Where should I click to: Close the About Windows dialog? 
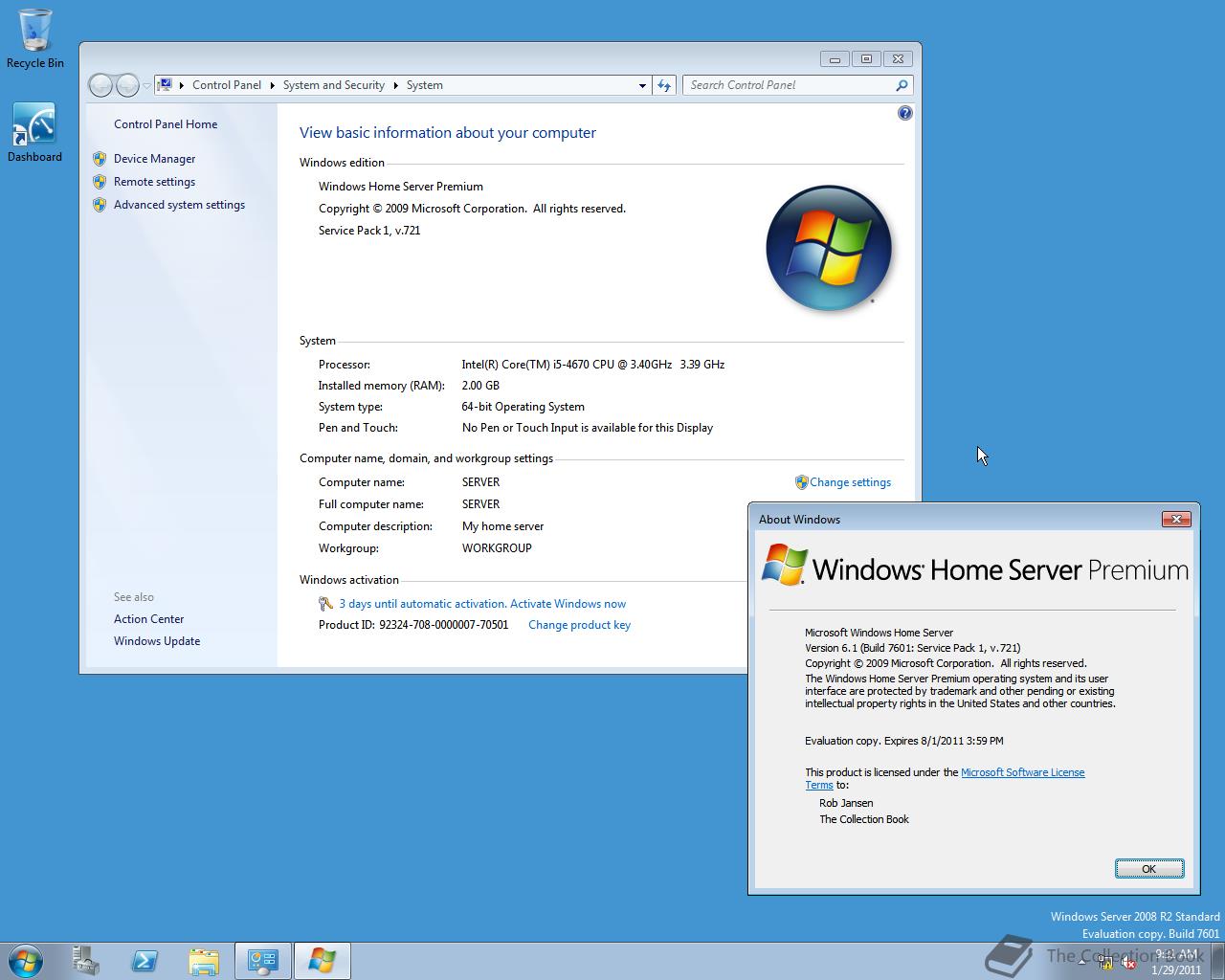point(1176,519)
